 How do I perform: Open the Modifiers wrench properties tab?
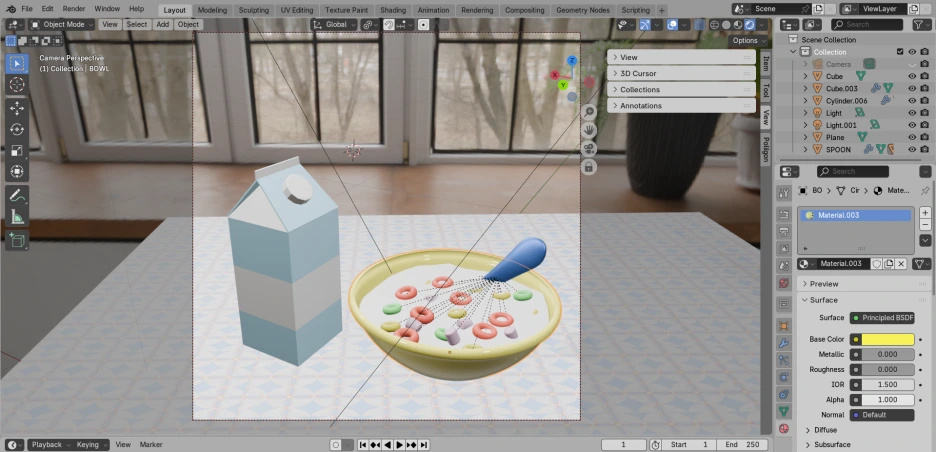tap(784, 343)
